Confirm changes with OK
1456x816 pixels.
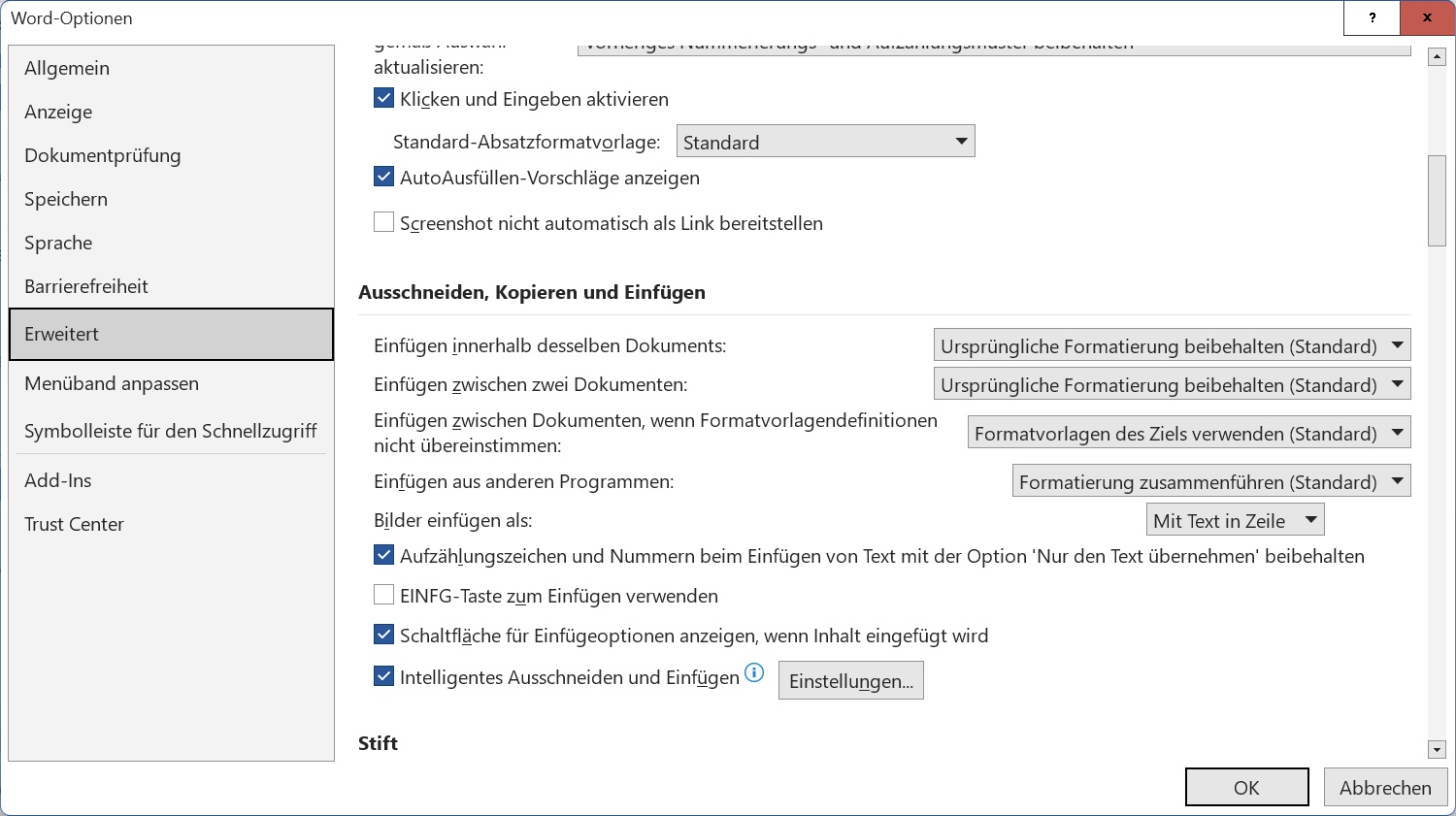1246,787
